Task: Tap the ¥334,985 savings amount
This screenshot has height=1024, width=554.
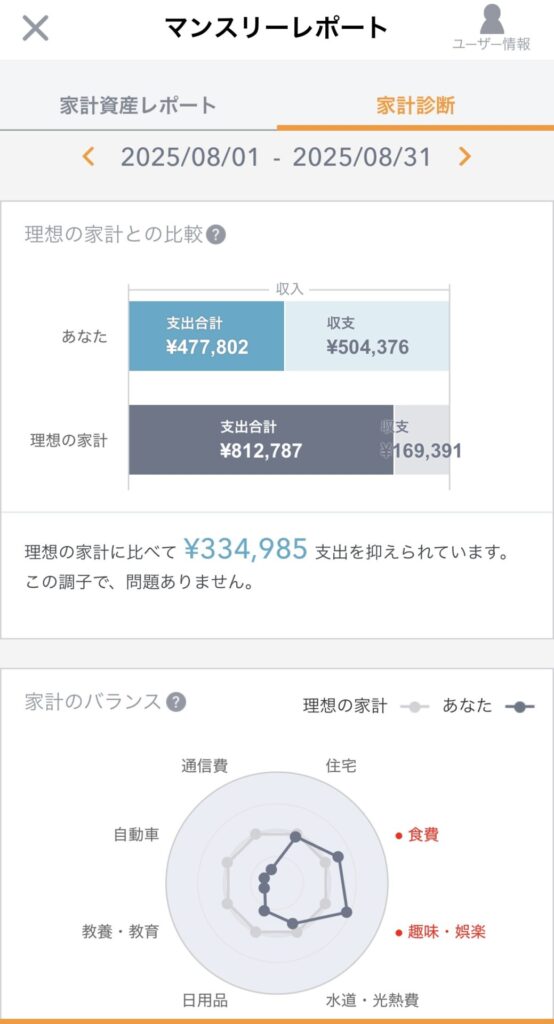Action: (x=245, y=549)
